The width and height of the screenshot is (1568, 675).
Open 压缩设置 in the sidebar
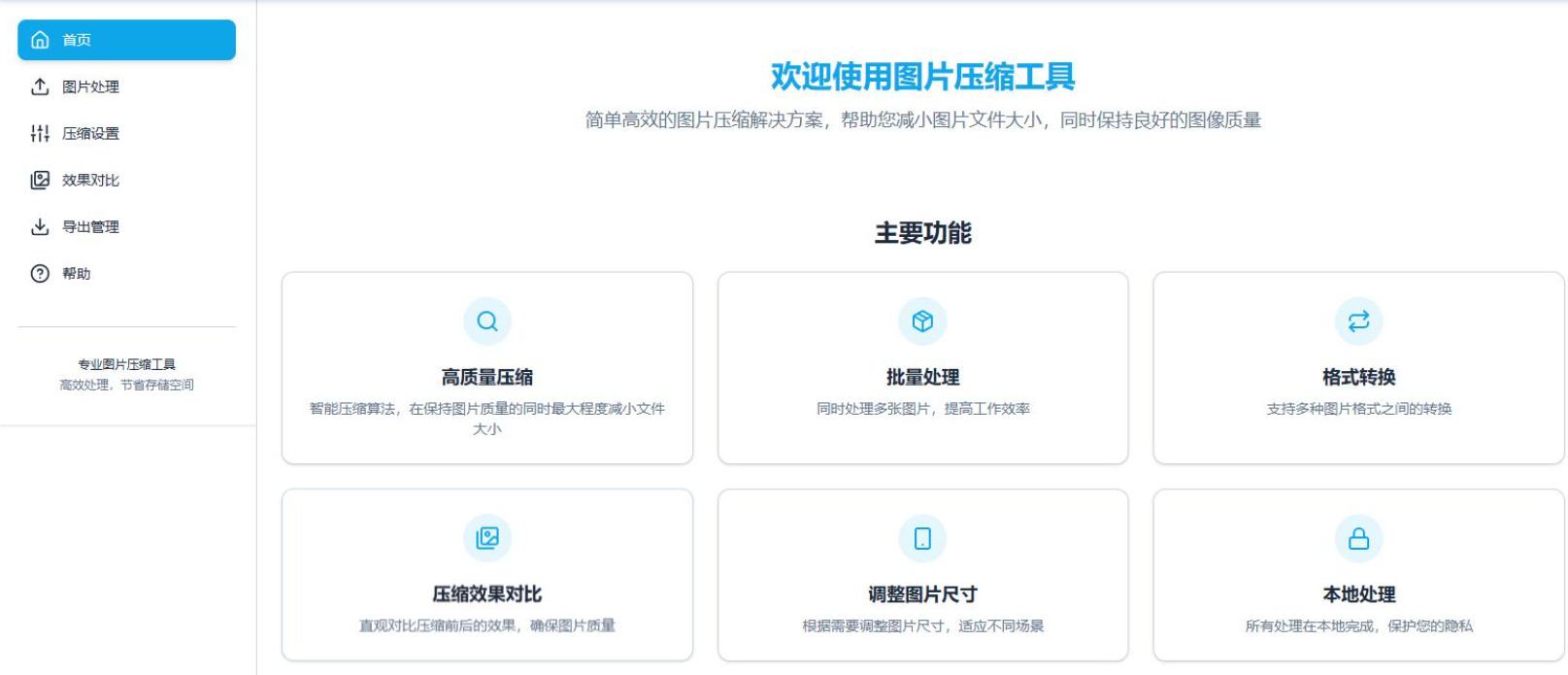(126, 133)
